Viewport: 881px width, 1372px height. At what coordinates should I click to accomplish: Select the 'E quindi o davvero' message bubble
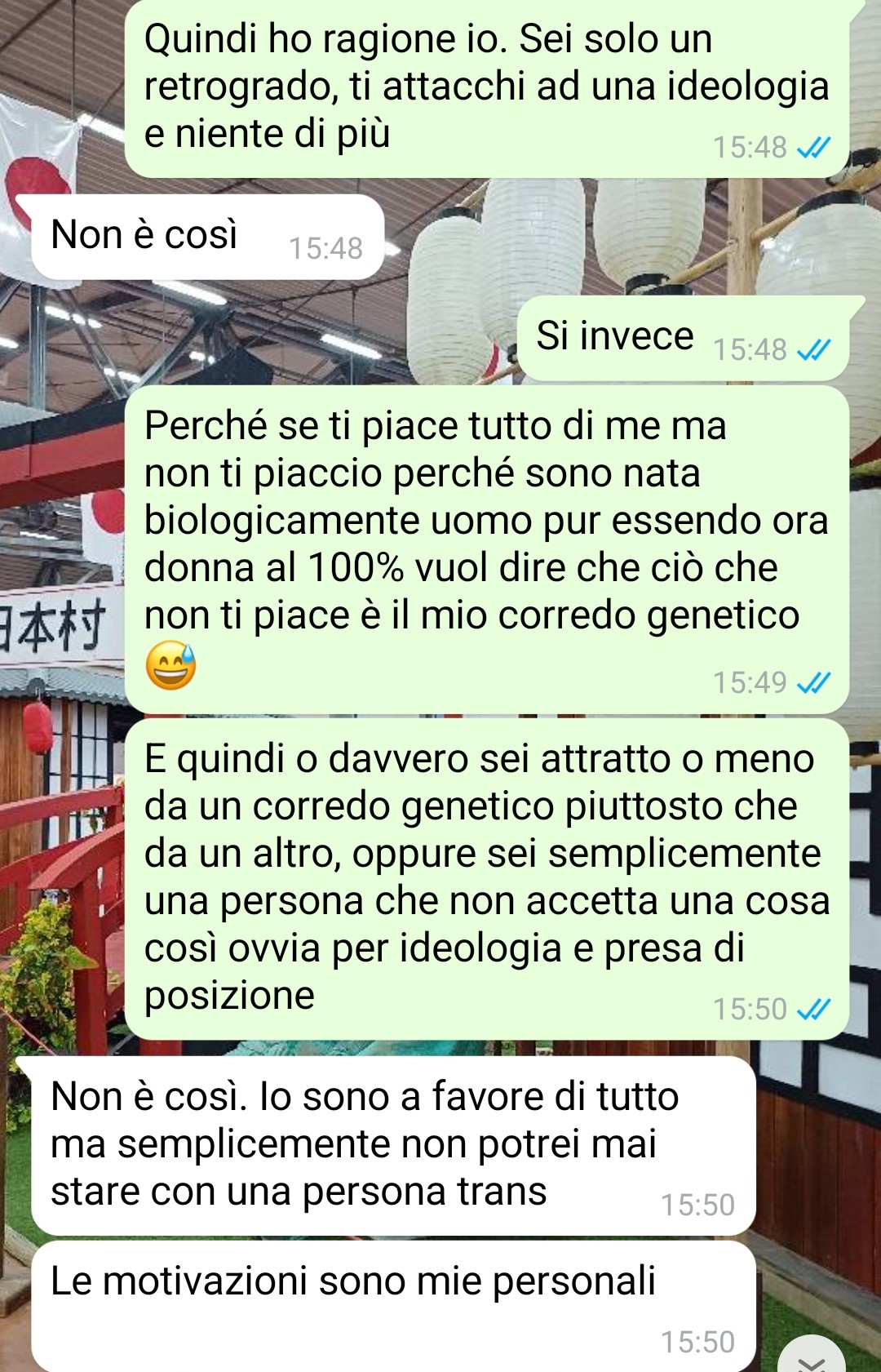[487, 879]
